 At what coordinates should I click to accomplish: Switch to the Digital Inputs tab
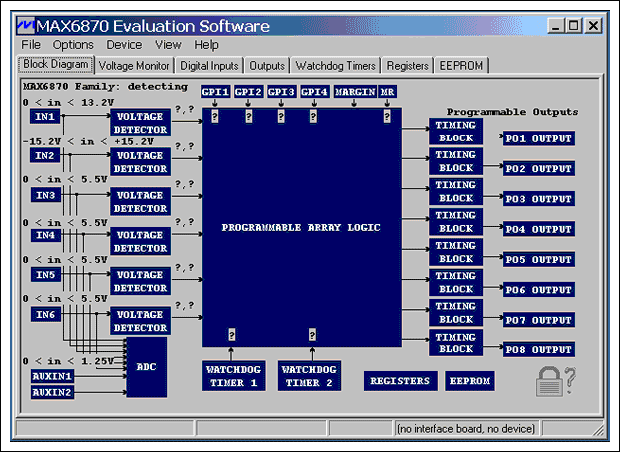(211, 66)
